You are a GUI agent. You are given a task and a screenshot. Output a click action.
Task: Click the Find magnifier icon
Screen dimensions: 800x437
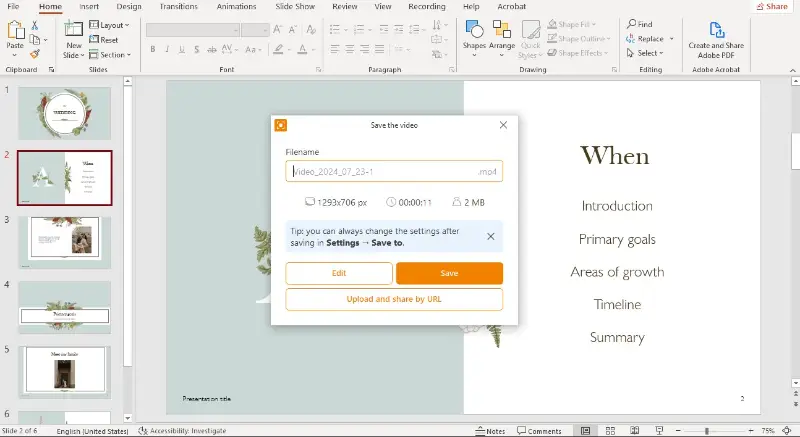(632, 24)
